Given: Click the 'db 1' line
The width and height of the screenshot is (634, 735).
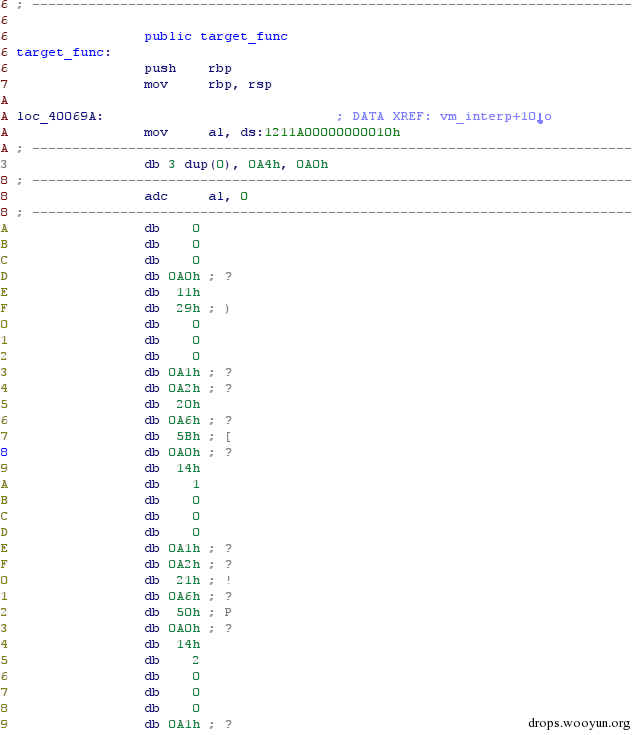Looking at the screenshot, I should point(172,484).
